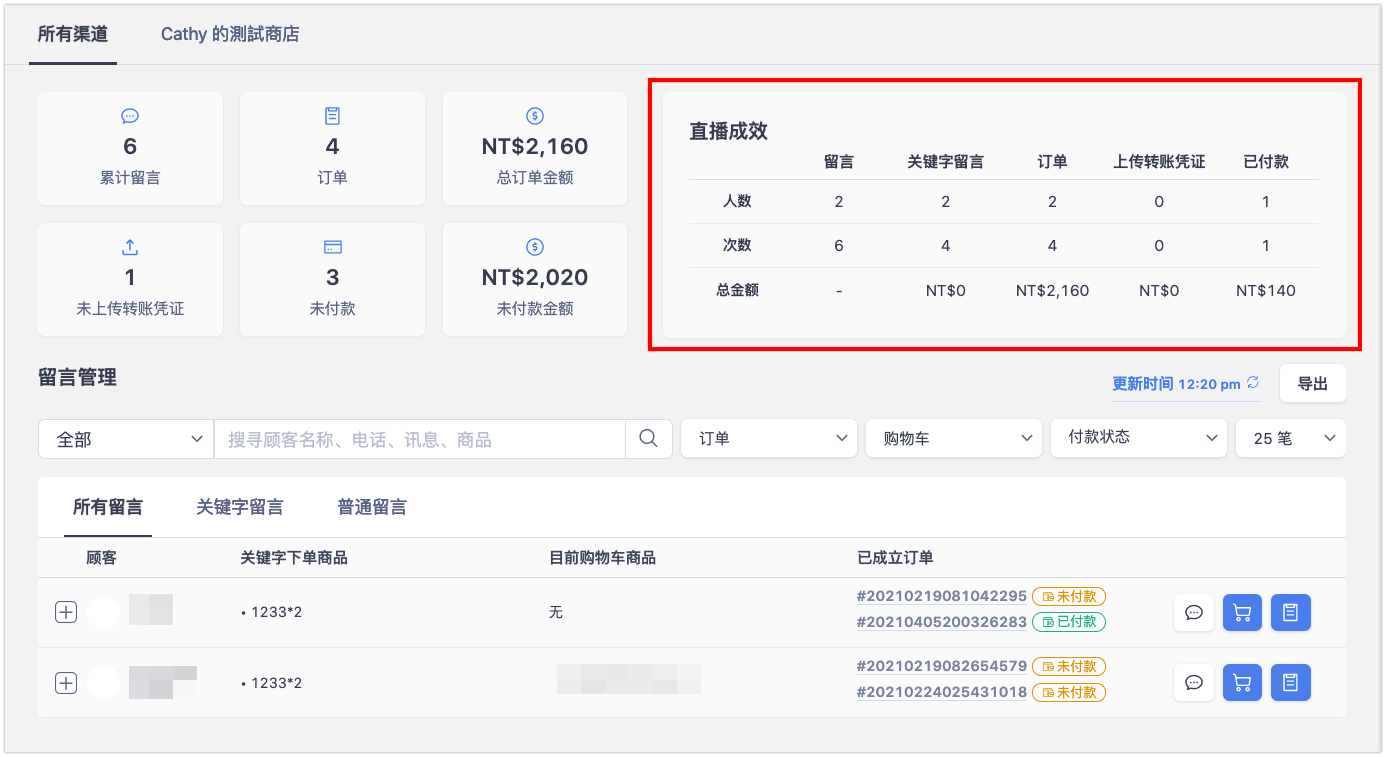Click the clipboard icon above 订单 count
The image size is (1386, 757).
click(332, 116)
